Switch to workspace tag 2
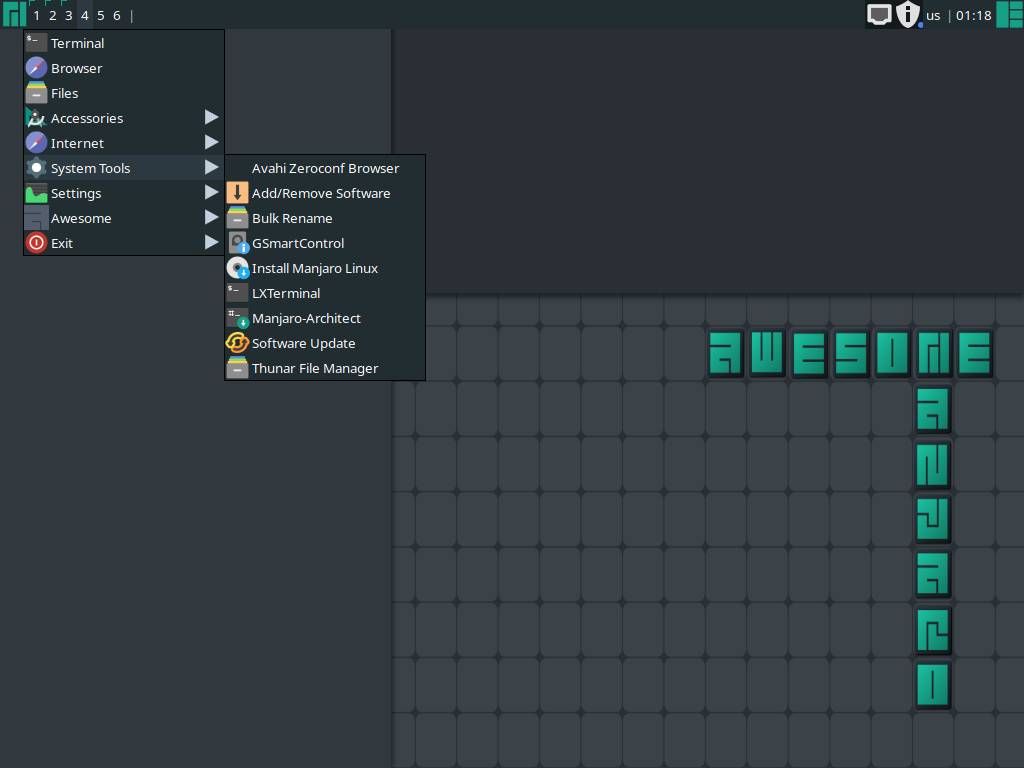Screen dimensions: 1024x768 click(53, 15)
